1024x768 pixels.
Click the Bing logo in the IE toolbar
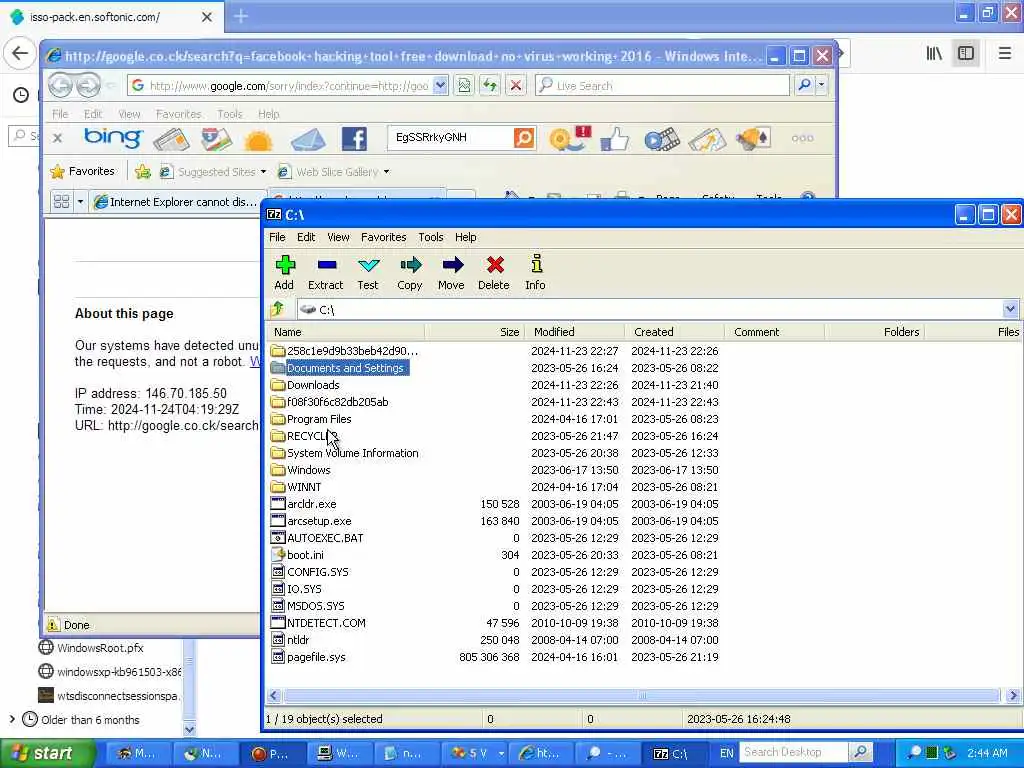pos(113,137)
